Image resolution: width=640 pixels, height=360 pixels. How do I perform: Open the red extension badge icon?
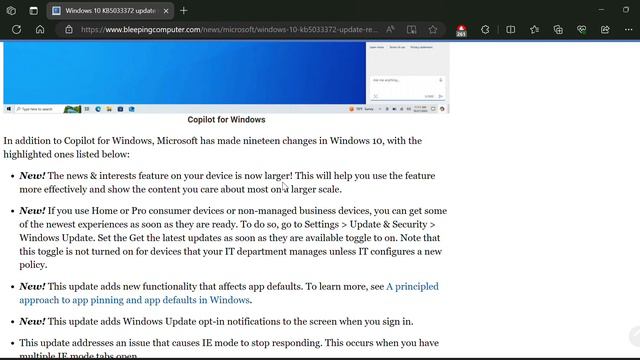pyautogui.click(x=461, y=30)
